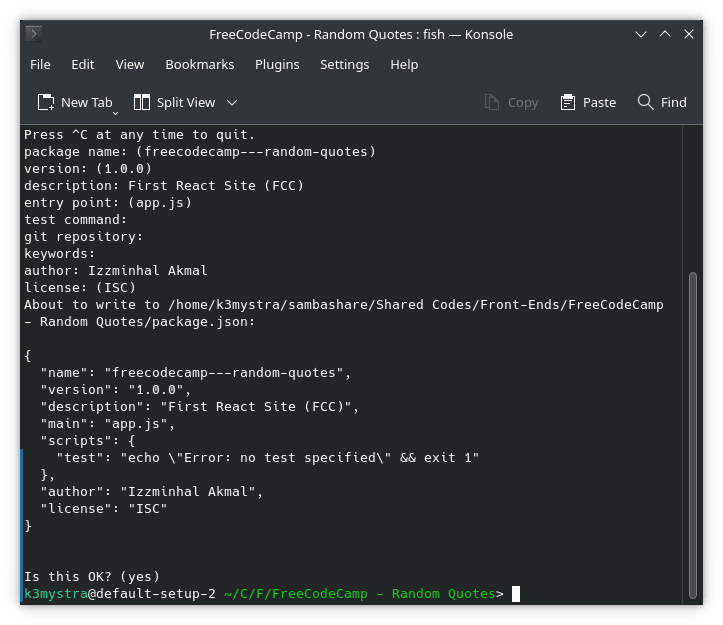The width and height of the screenshot is (723, 625).
Task: Expand the Split View dropdown chevron
Action: click(x=232, y=102)
